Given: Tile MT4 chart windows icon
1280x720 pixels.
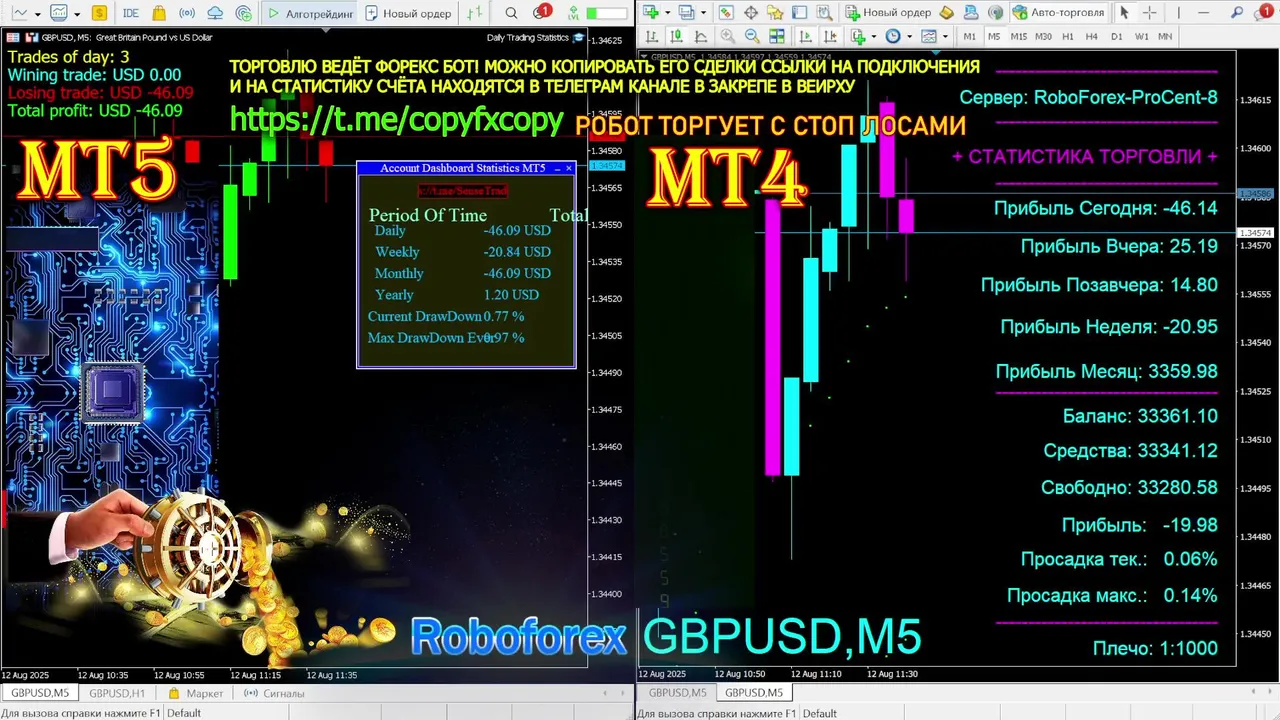Looking at the screenshot, I should coord(777,36).
